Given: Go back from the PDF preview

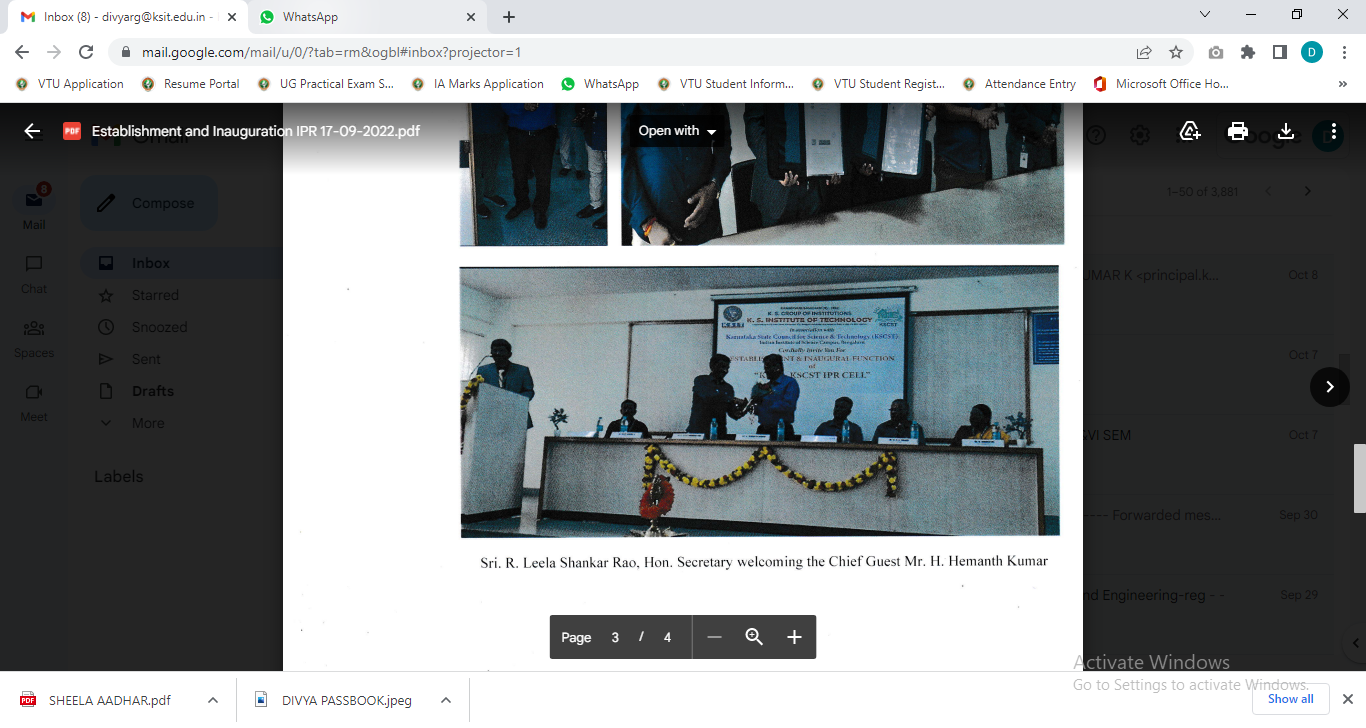Looking at the screenshot, I should 32,131.
